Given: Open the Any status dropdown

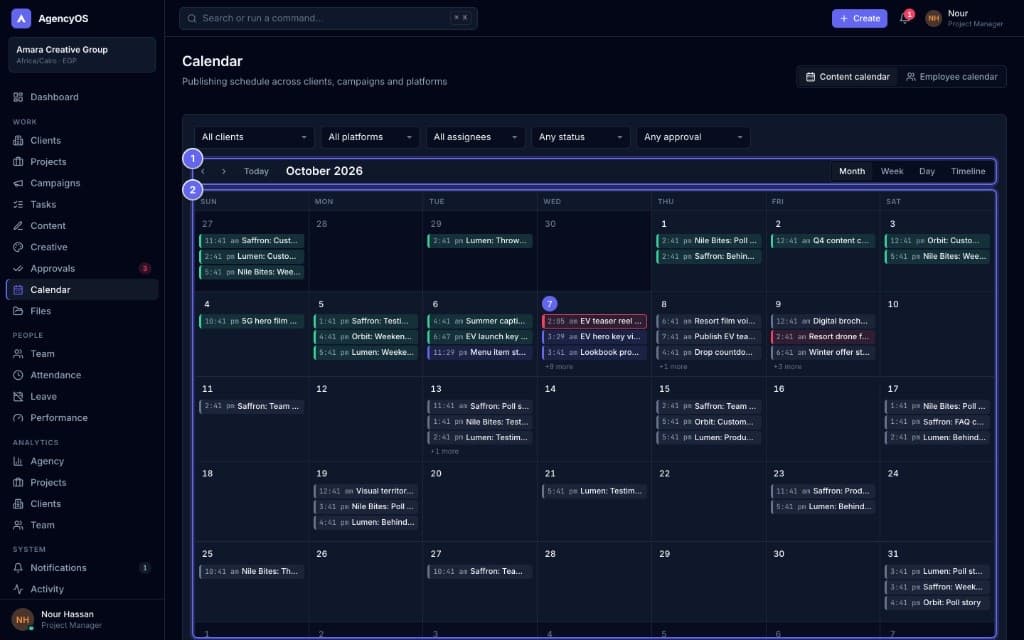Looking at the screenshot, I should pyautogui.click(x=580, y=137).
